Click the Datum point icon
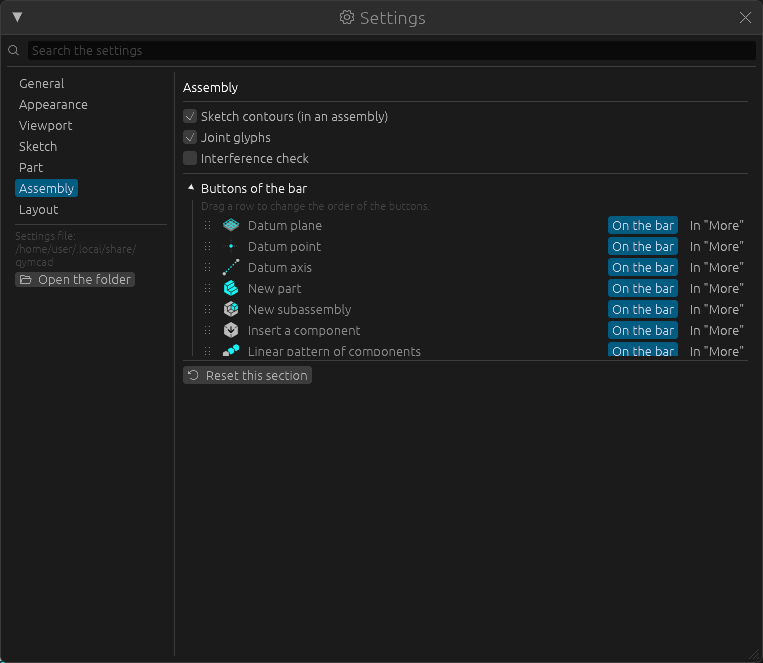Image resolution: width=763 pixels, height=663 pixels. [231, 246]
